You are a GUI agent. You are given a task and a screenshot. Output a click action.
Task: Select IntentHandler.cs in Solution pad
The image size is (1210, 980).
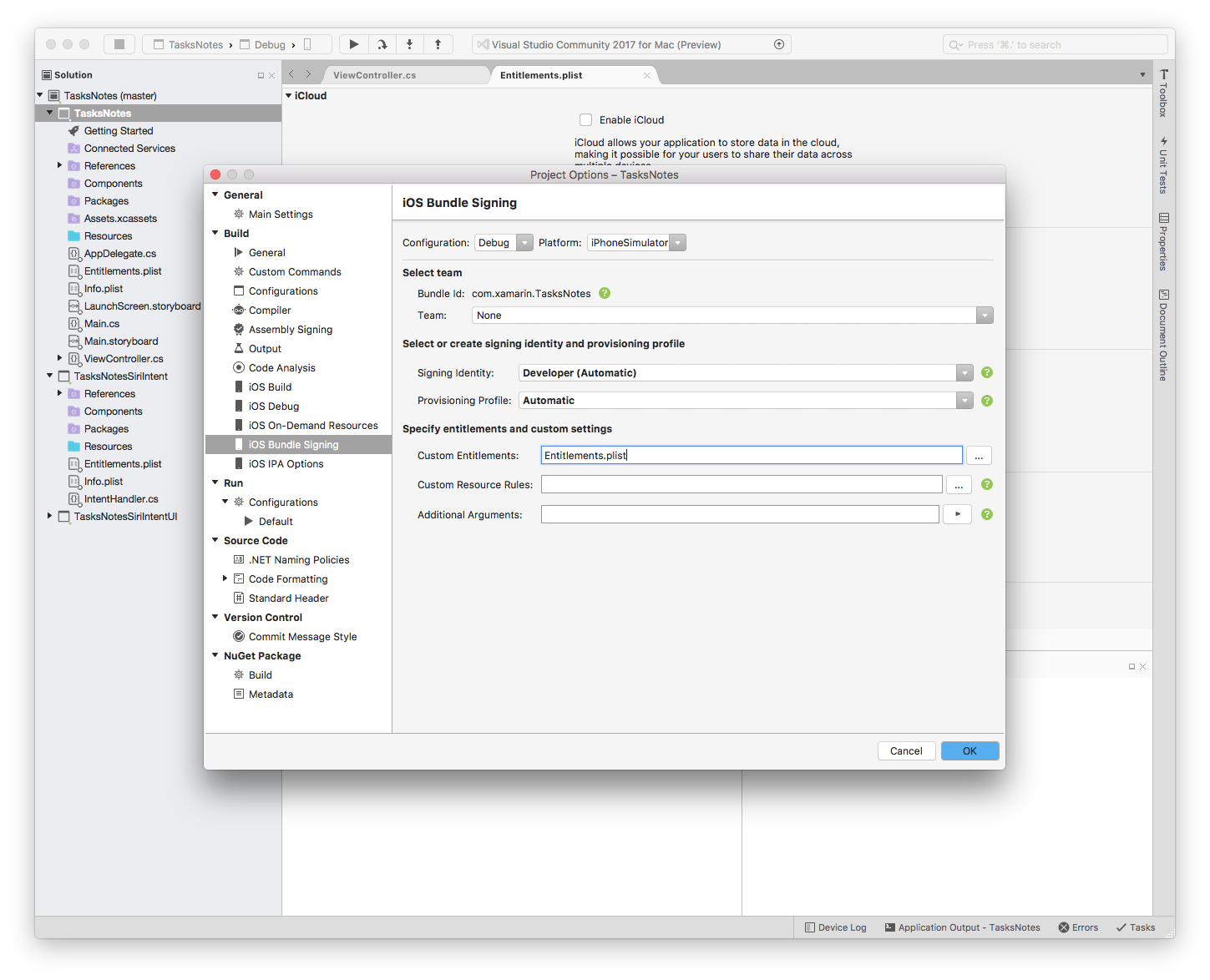pos(121,499)
